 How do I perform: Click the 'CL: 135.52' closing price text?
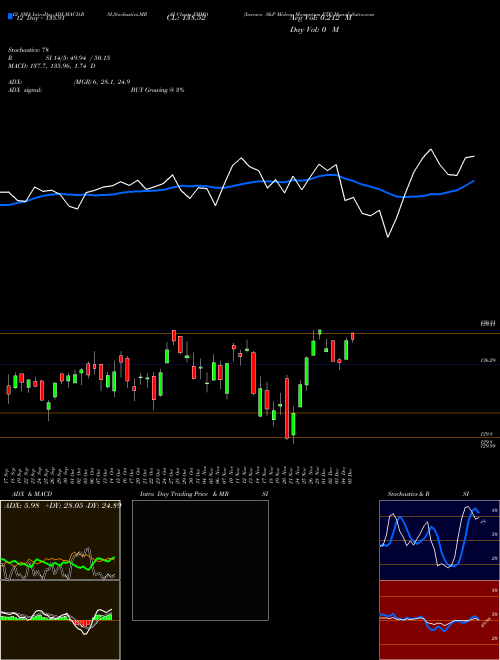[x=186, y=18]
